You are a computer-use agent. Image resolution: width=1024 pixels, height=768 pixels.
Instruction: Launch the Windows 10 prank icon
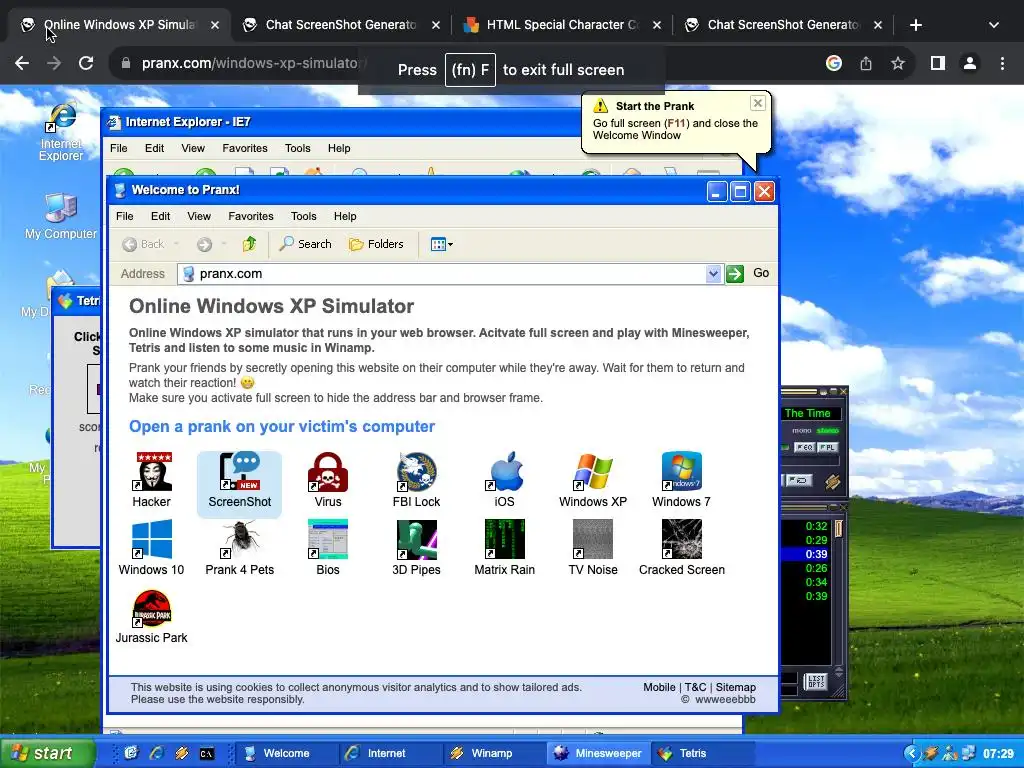152,549
